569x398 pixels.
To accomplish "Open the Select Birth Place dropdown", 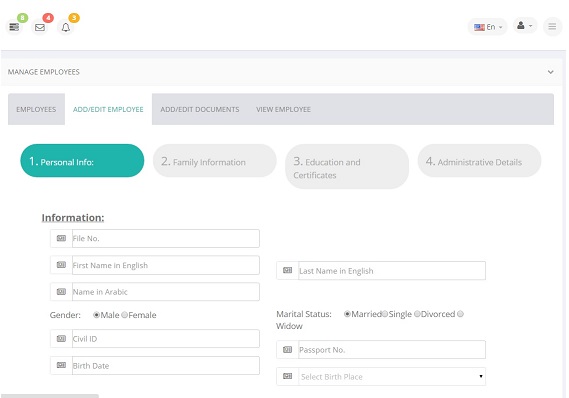I will 392,377.
